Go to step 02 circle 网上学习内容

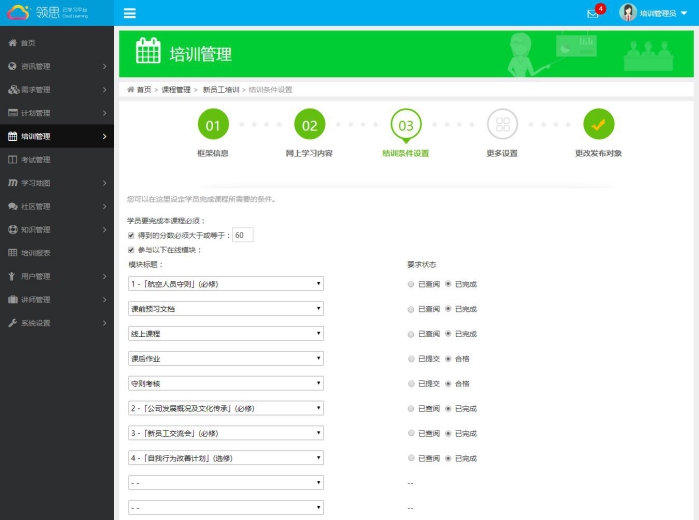click(309, 124)
